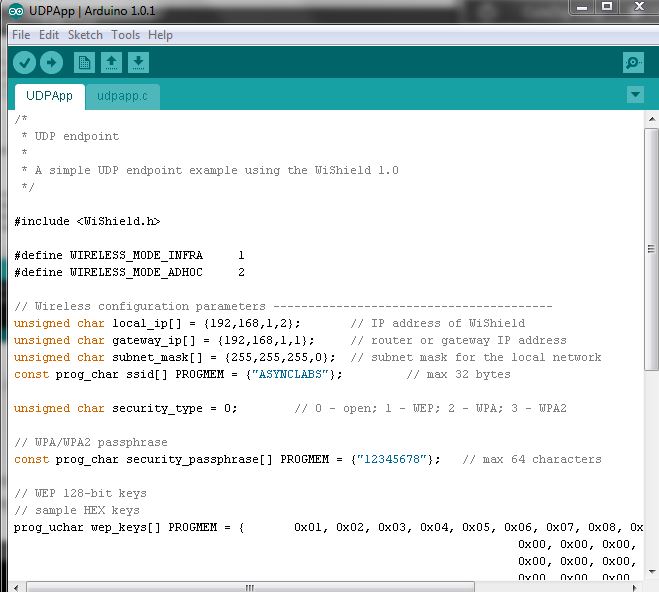Viewport: 659px width, 592px height.
Task: Click the "WIRELESS_MODE_ADHOC" define line
Action: pyautogui.click(x=129, y=272)
